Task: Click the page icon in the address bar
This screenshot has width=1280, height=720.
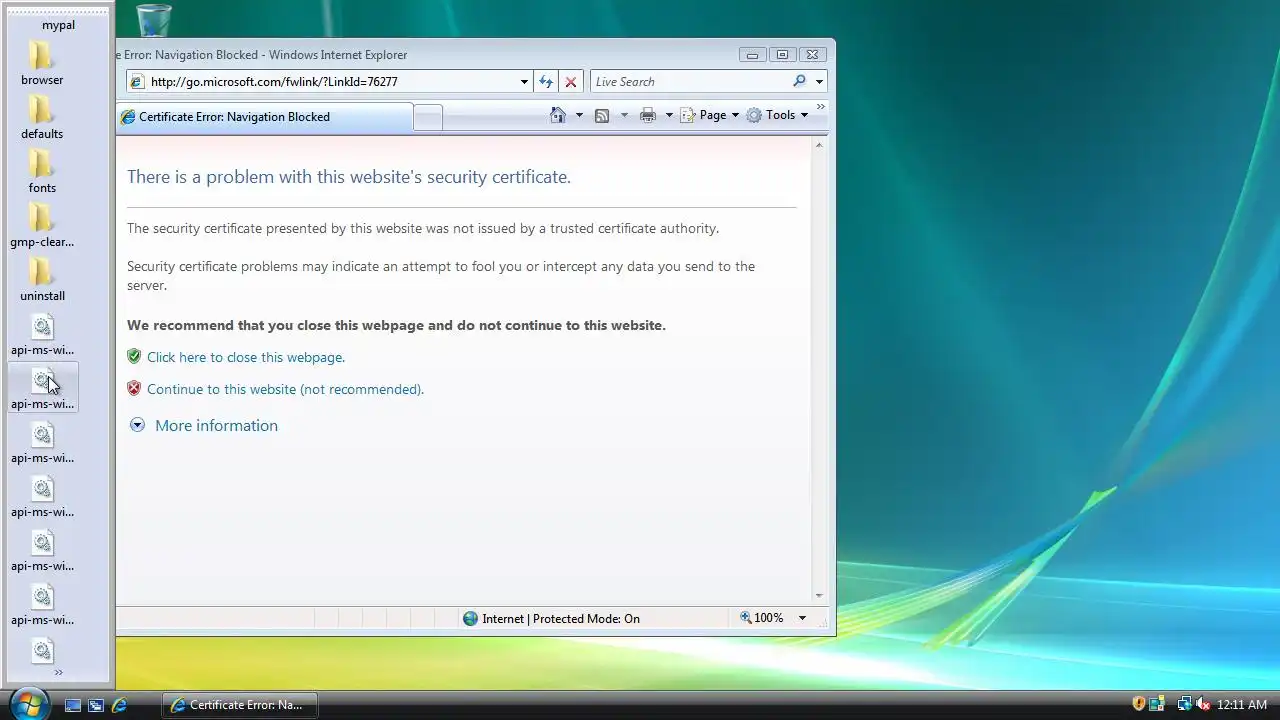Action: 138,82
